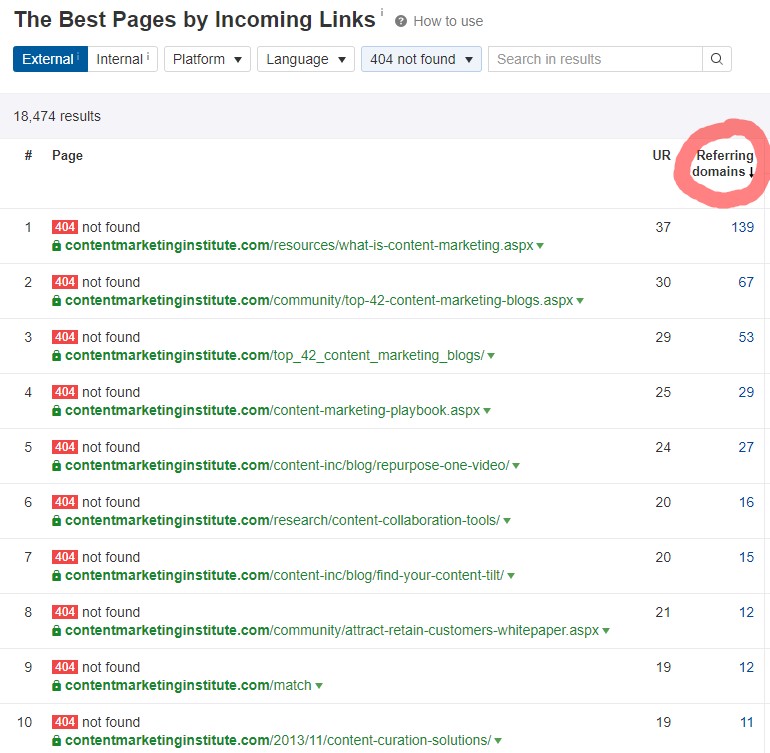The width and height of the screenshot is (770, 753).
Task: Click referring domains count 16
Action: click(x=746, y=502)
